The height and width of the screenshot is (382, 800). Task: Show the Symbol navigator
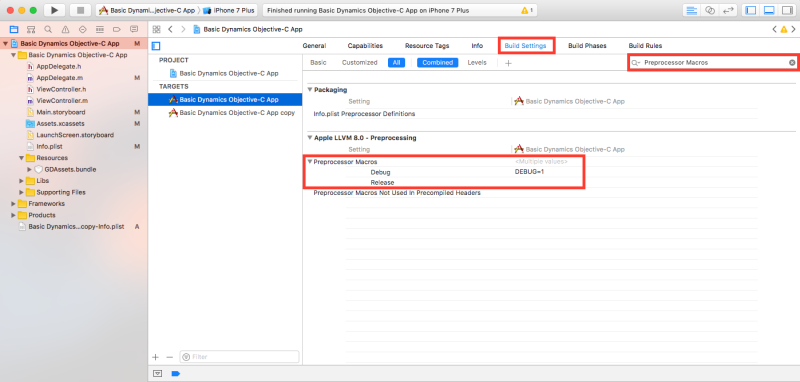click(x=31, y=29)
